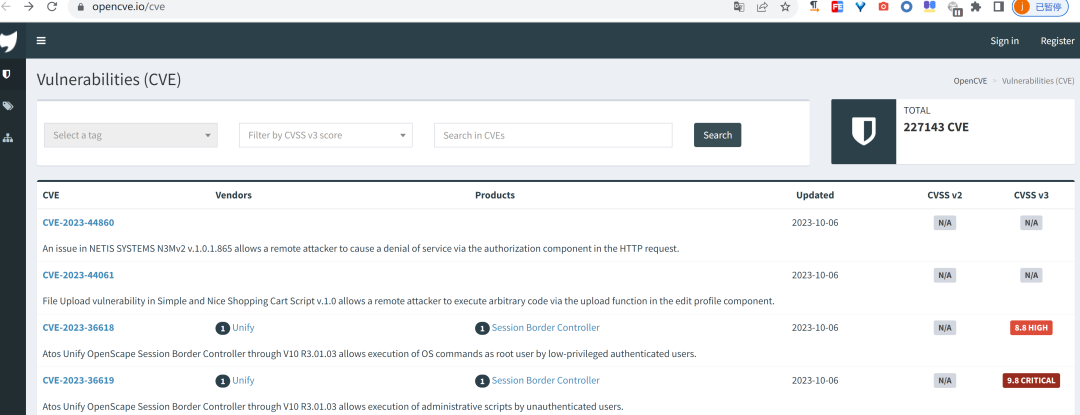This screenshot has width=1080, height=415.
Task: Focus the Search in CVEs field
Action: tap(553, 135)
